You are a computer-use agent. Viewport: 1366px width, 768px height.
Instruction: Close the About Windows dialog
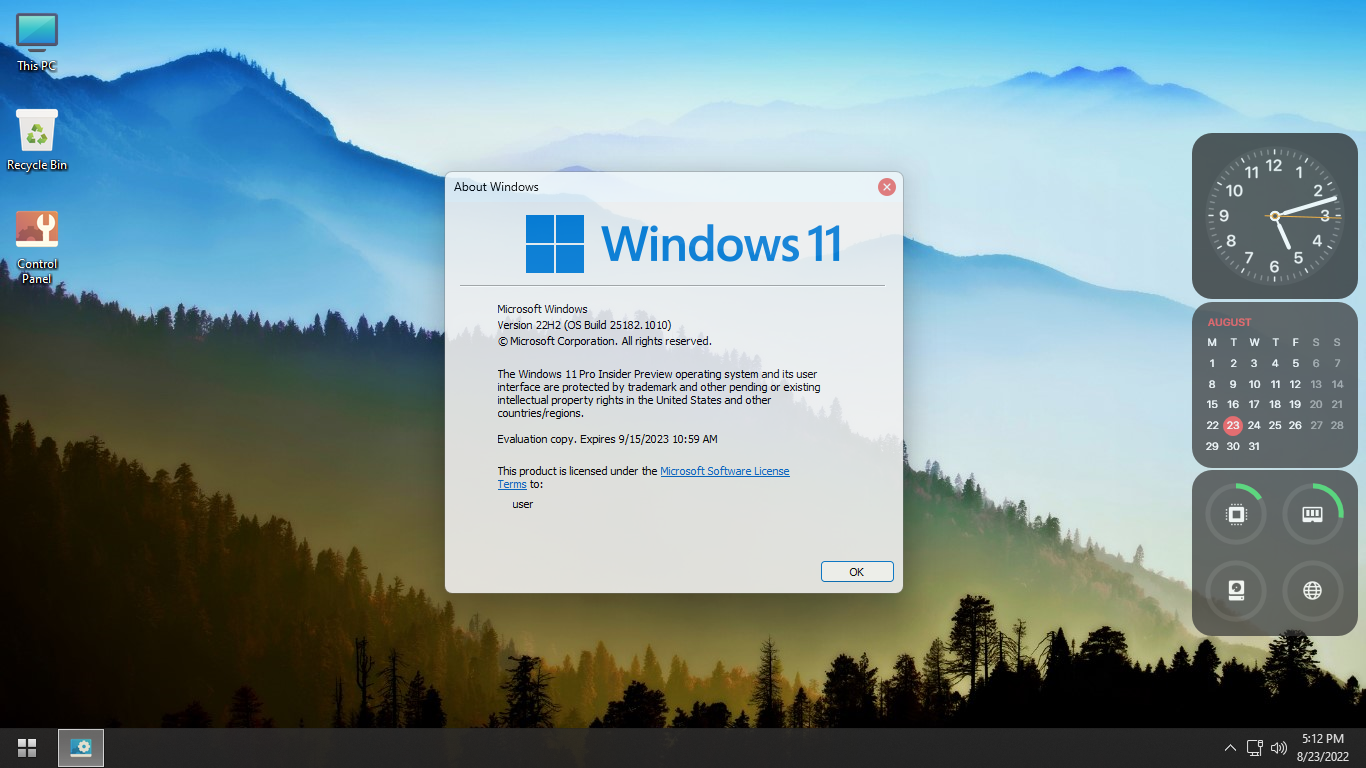pos(886,187)
